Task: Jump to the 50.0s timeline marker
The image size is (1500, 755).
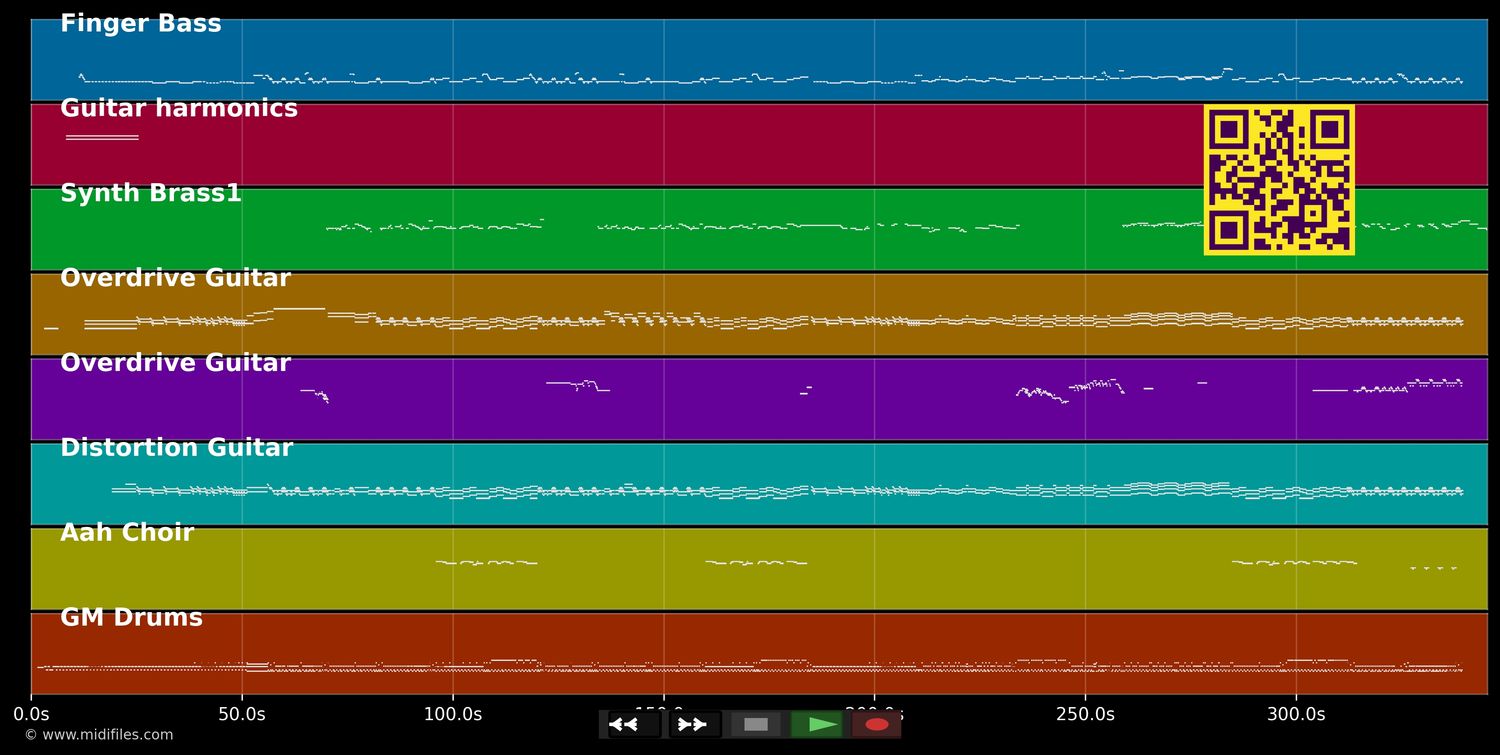Action: pyautogui.click(x=242, y=714)
